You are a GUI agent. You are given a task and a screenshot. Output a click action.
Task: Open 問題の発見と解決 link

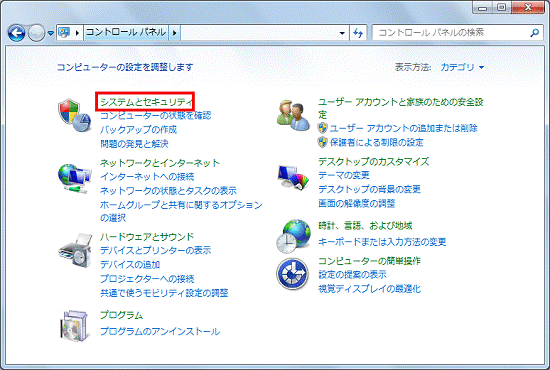point(134,144)
